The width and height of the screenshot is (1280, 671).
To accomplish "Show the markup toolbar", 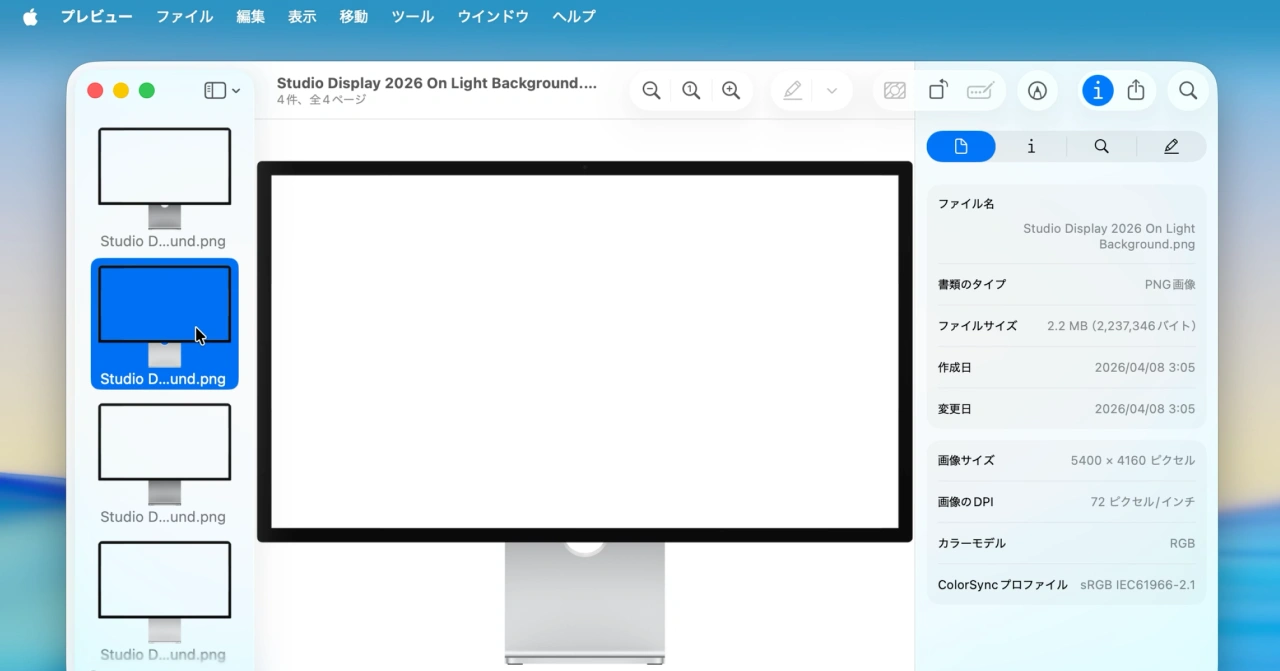I will 1037,90.
